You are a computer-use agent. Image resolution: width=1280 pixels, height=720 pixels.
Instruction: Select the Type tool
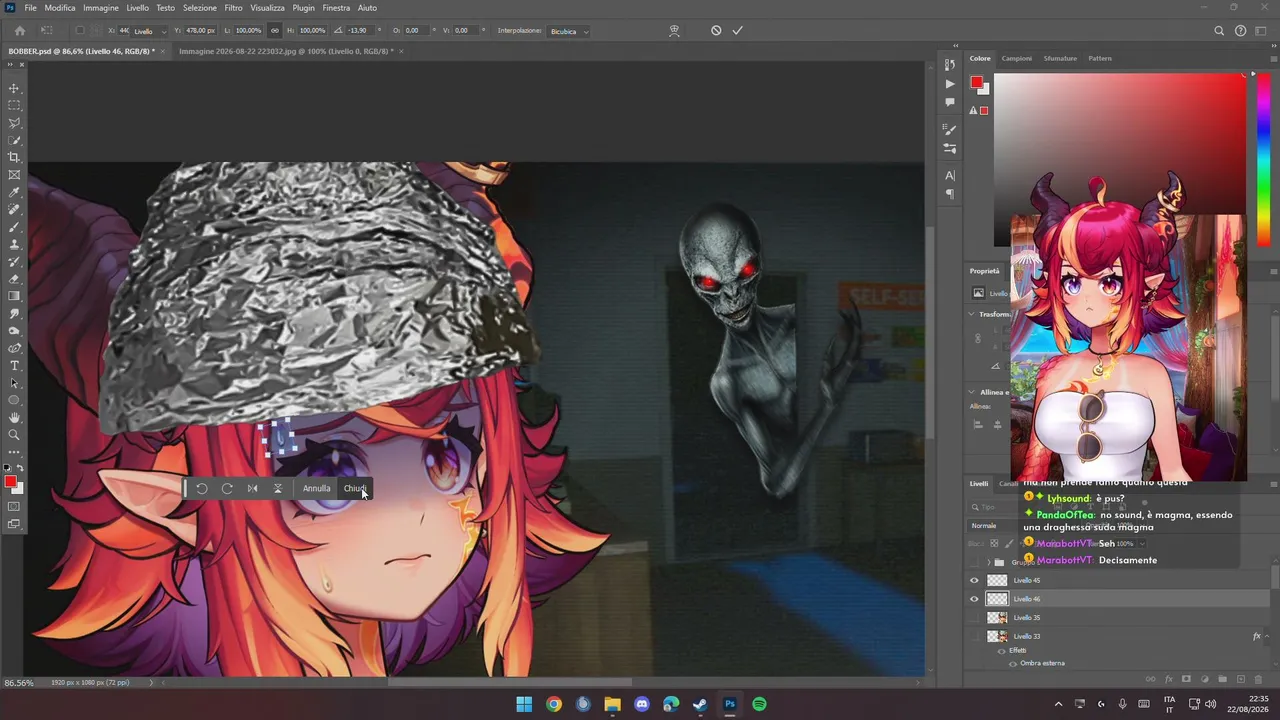pyautogui.click(x=14, y=366)
